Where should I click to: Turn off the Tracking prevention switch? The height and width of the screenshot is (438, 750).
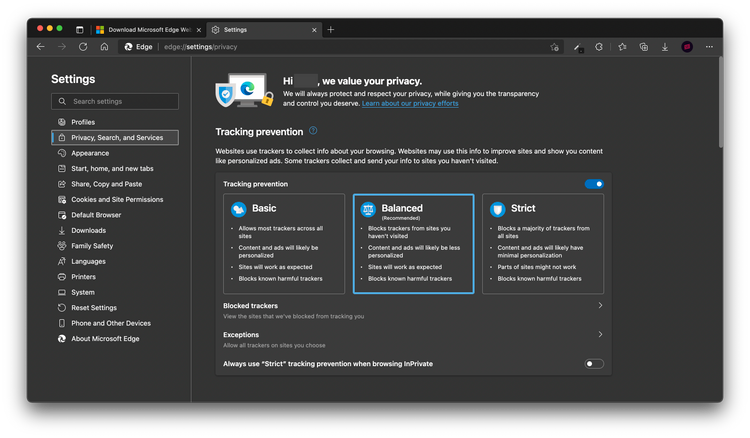pos(594,184)
